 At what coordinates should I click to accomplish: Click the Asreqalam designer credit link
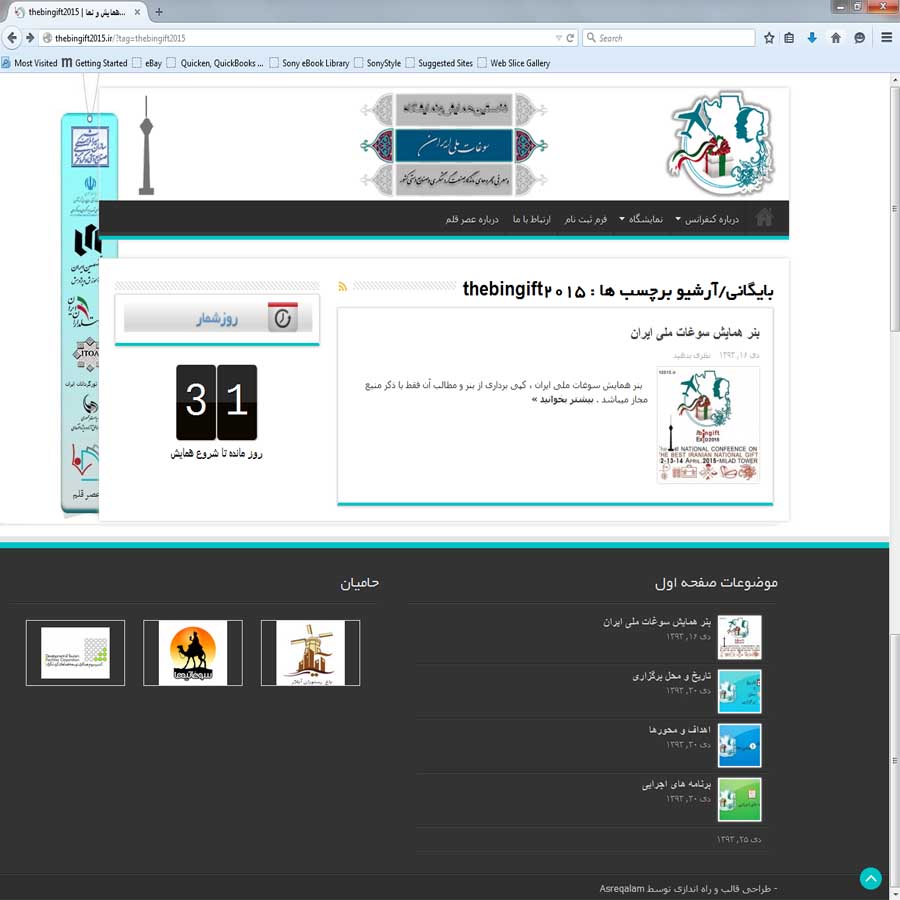622,889
